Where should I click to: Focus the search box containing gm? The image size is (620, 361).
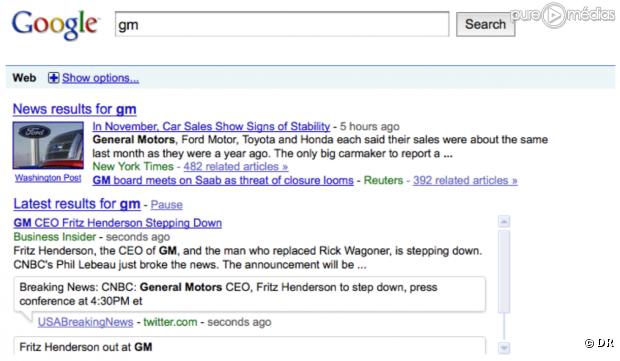(x=282, y=25)
